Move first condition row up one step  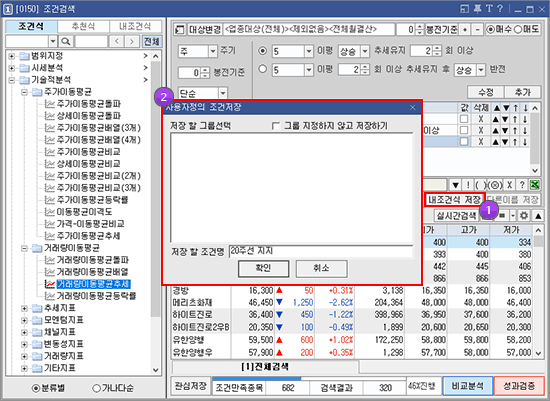coord(495,119)
